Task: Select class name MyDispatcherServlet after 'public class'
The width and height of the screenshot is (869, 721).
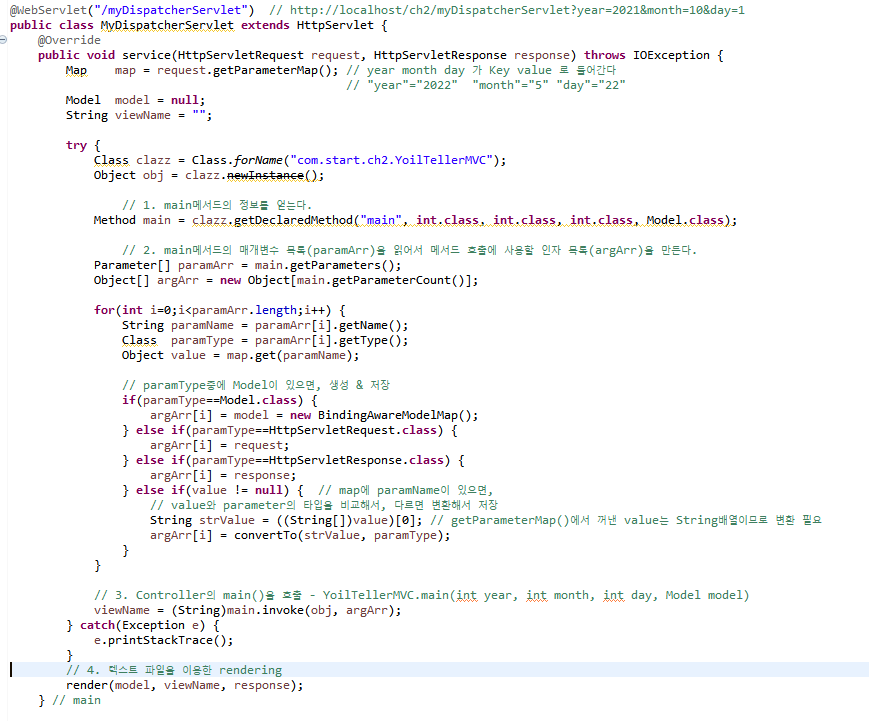Action: click(x=167, y=25)
